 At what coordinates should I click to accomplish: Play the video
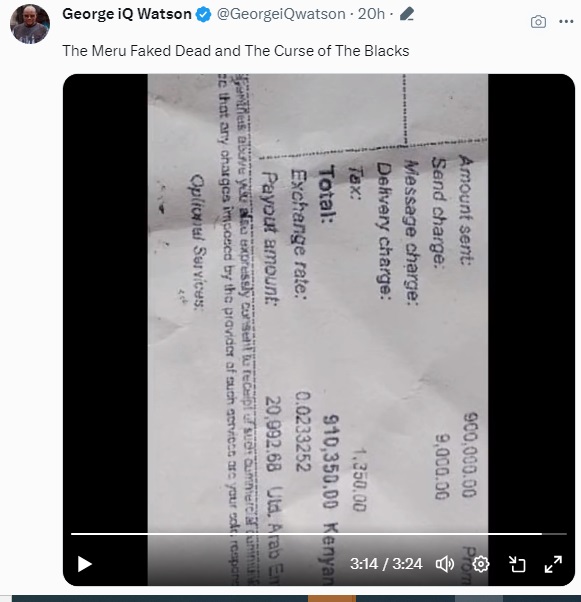[84, 564]
